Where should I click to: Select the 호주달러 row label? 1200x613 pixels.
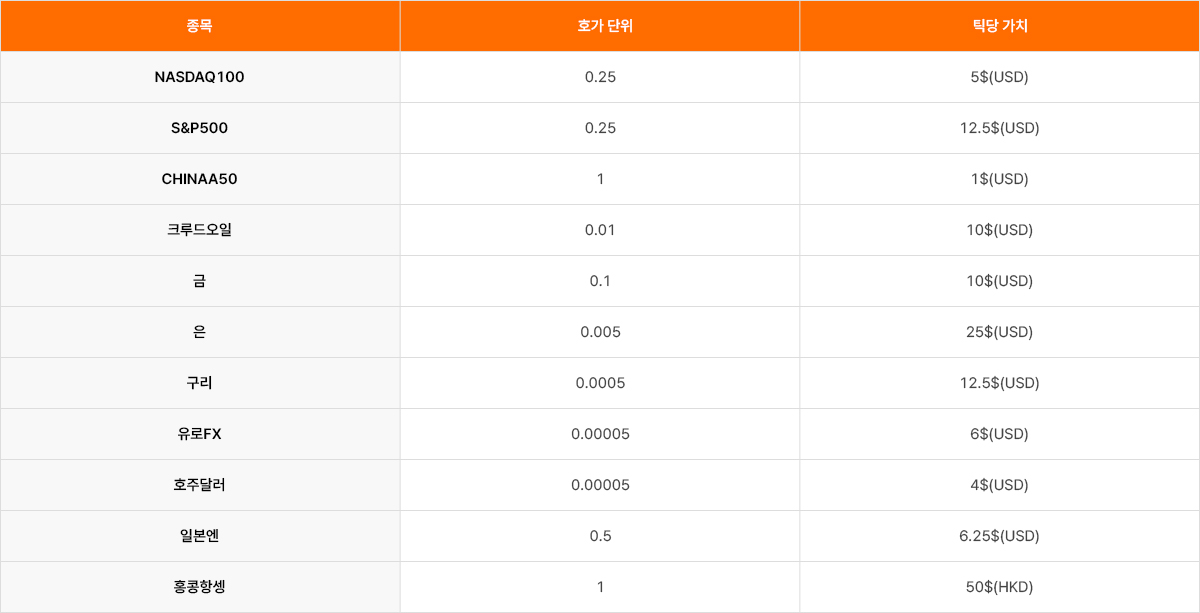click(200, 485)
